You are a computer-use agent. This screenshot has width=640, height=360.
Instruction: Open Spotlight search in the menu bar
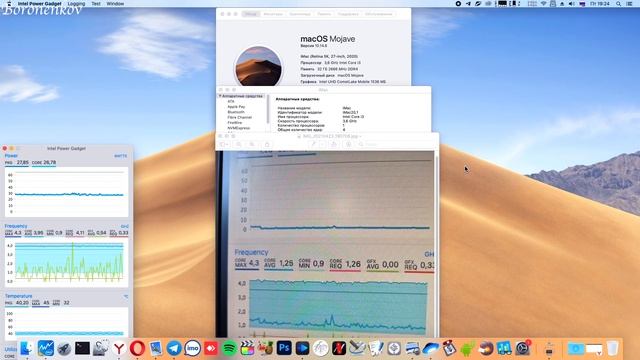coord(619,4)
